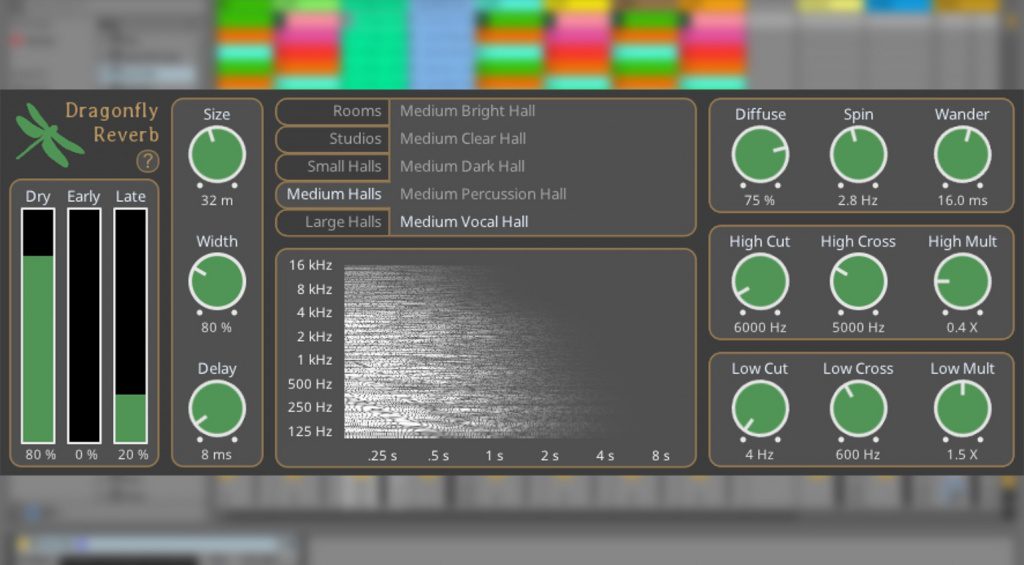Viewport: 1024px width, 565px height.
Task: Choose the Medium Percussion Hall preset
Action: pyautogui.click(x=483, y=194)
